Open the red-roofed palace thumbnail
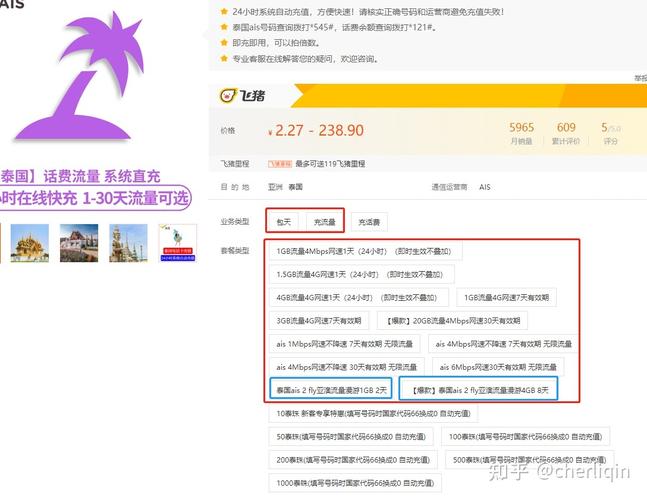This screenshot has width=647, height=500. tap(79, 243)
